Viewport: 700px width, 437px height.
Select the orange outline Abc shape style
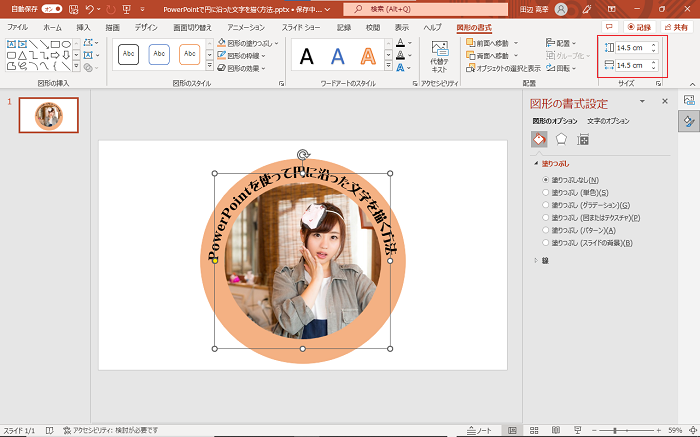pos(190,54)
